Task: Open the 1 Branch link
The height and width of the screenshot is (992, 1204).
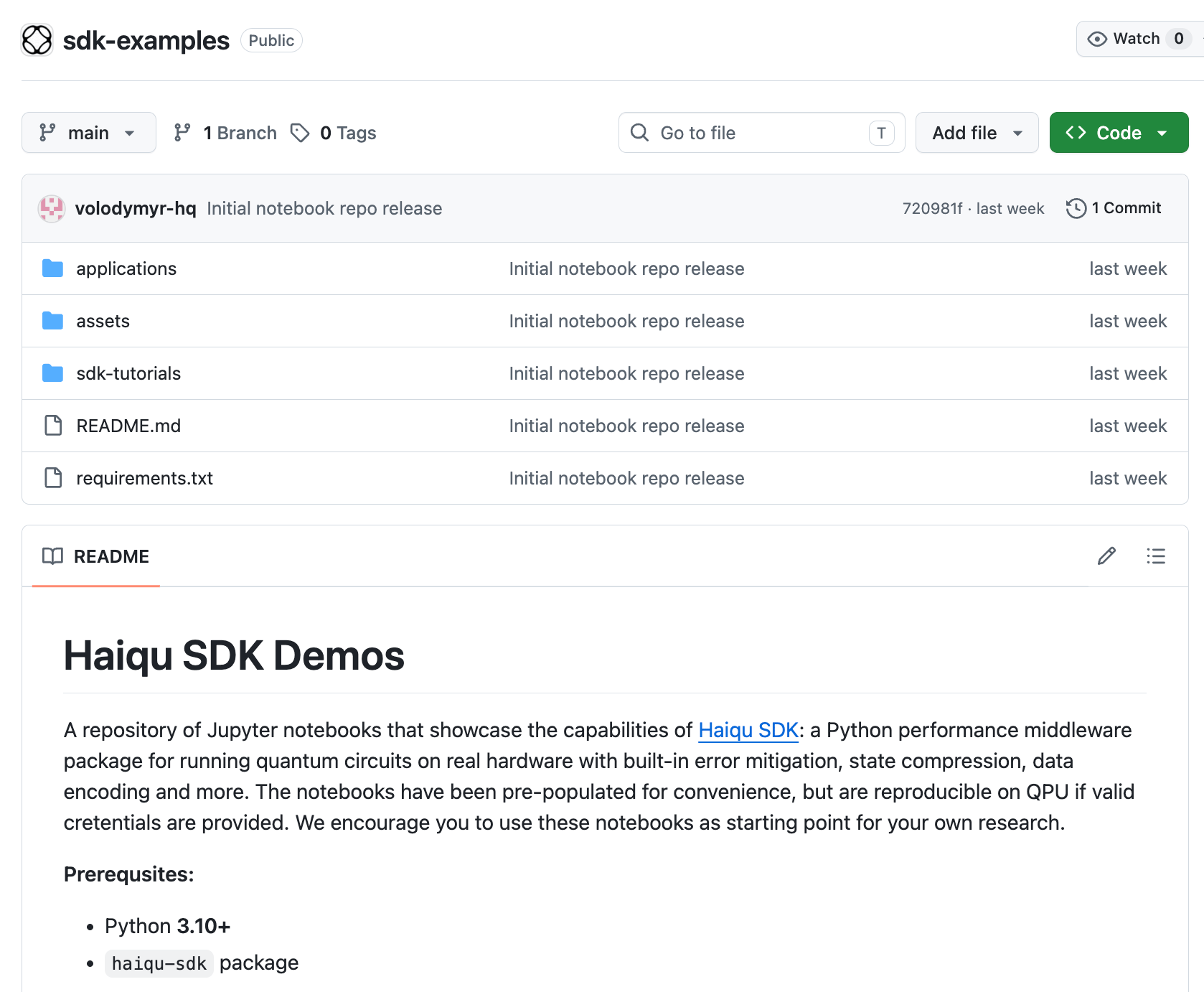Action: pos(225,133)
